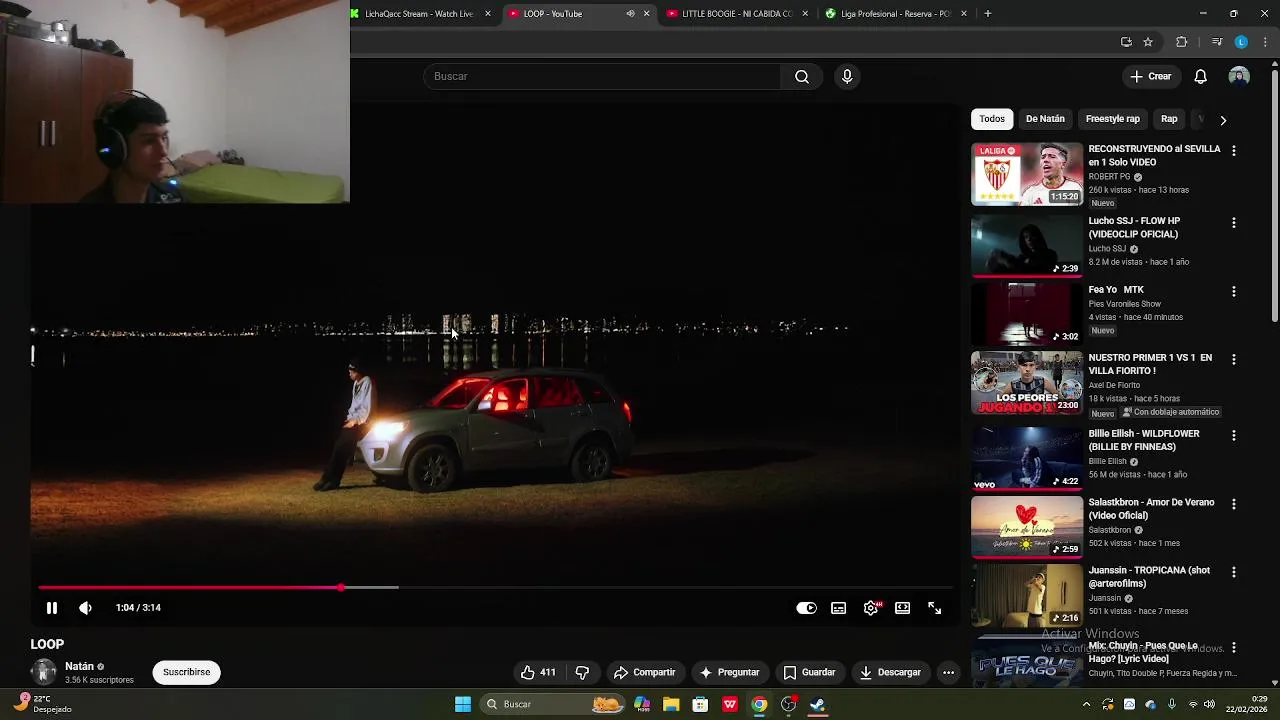Open options menu for Fea Yo MTK
The height and width of the screenshot is (720, 1280).
click(1233, 292)
